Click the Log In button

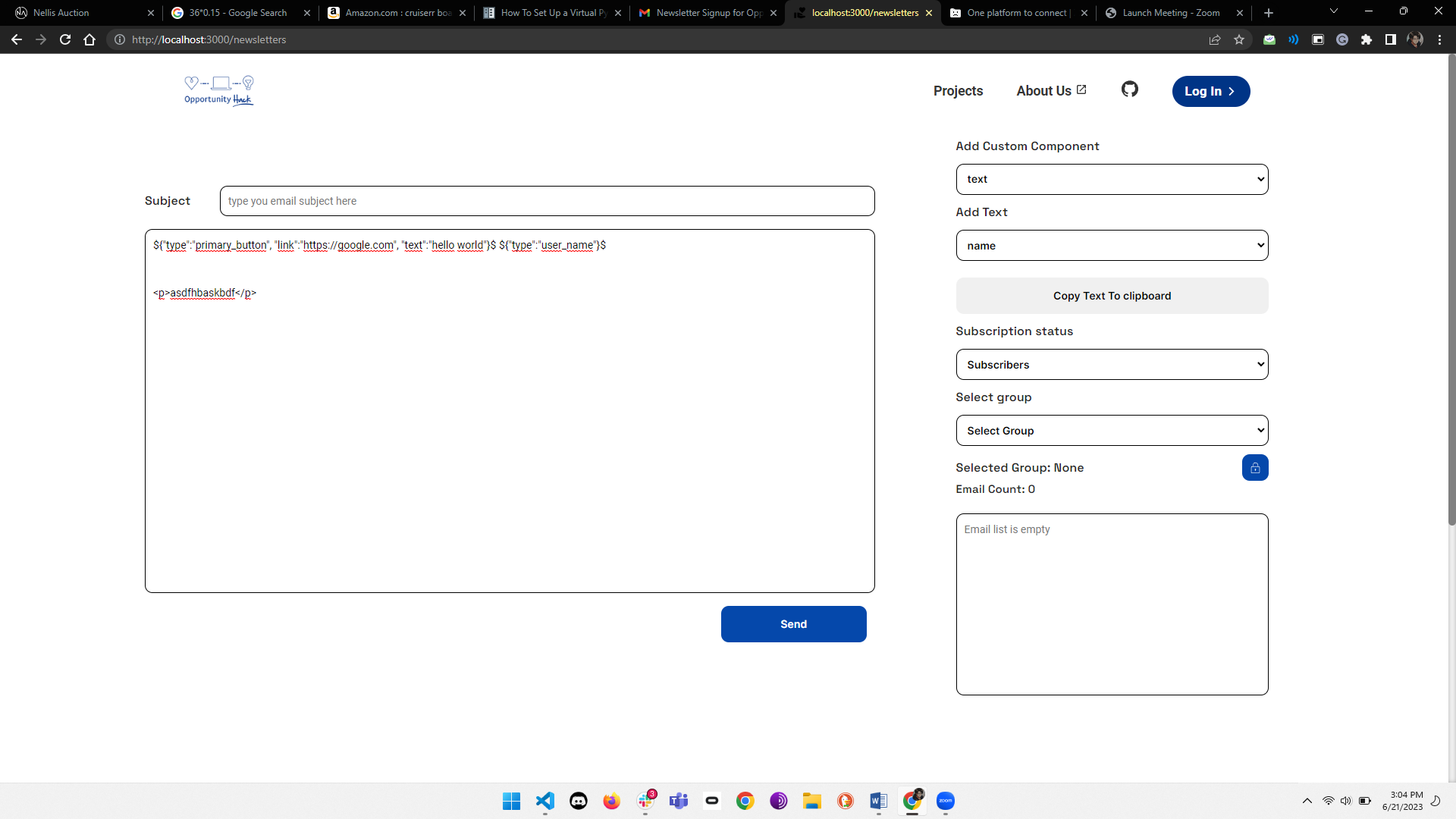tap(1210, 91)
